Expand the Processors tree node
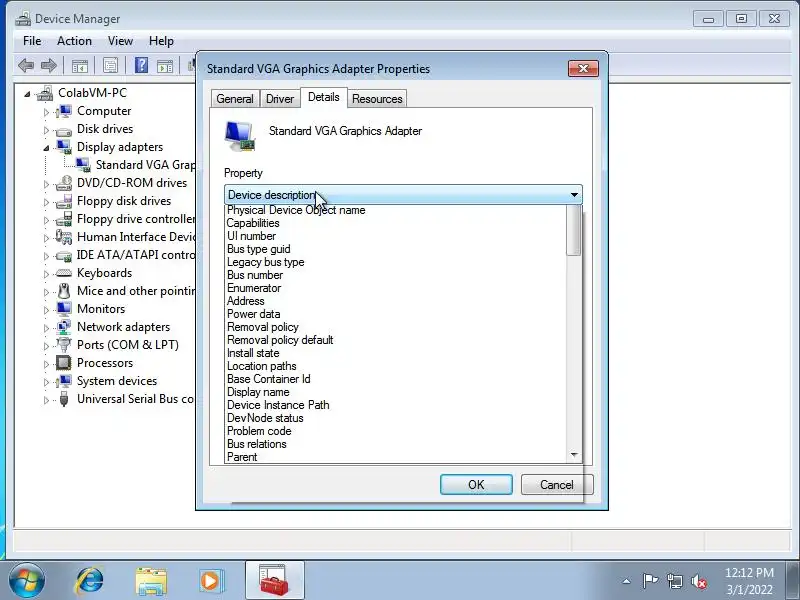The image size is (800, 600). [46, 364]
